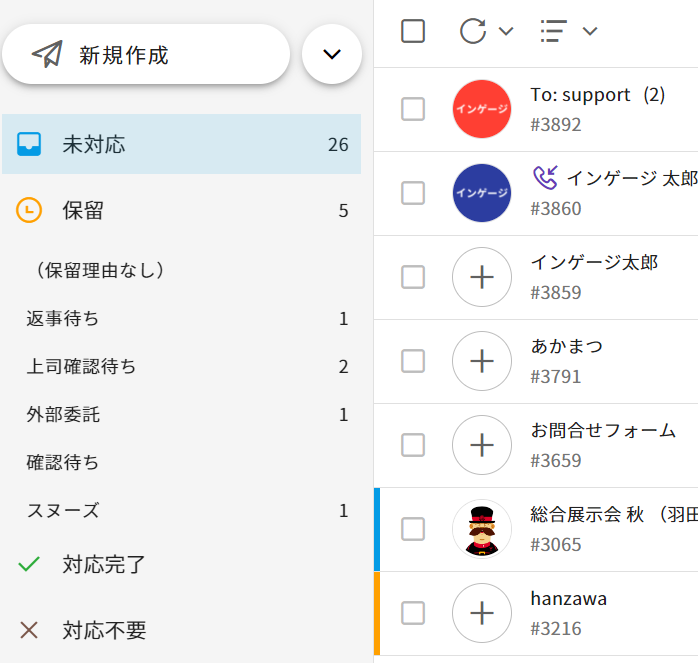Screen dimensions: 698x663
Task: Click the blue インゲージ avatar for #3860
Action: [482, 193]
